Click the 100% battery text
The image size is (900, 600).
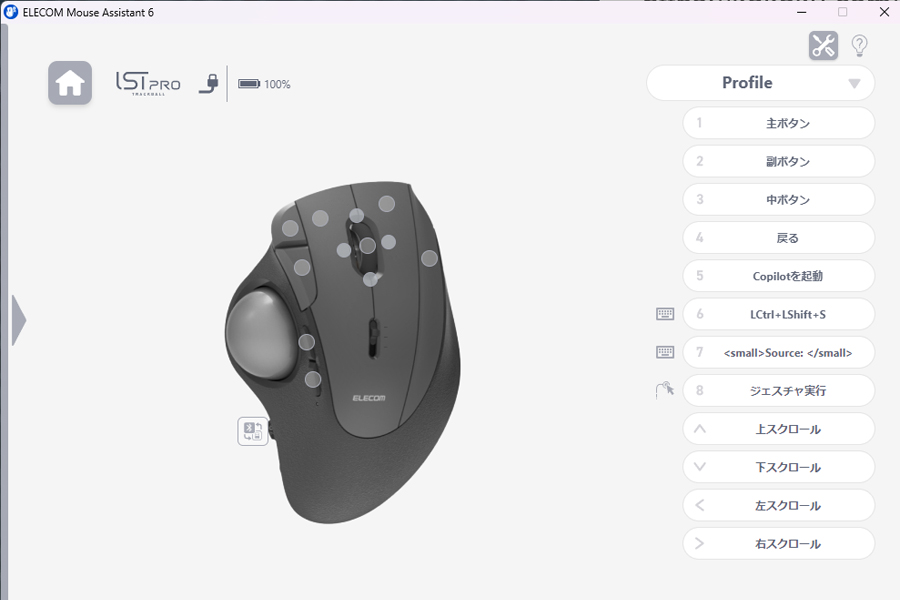pyautogui.click(x=277, y=84)
